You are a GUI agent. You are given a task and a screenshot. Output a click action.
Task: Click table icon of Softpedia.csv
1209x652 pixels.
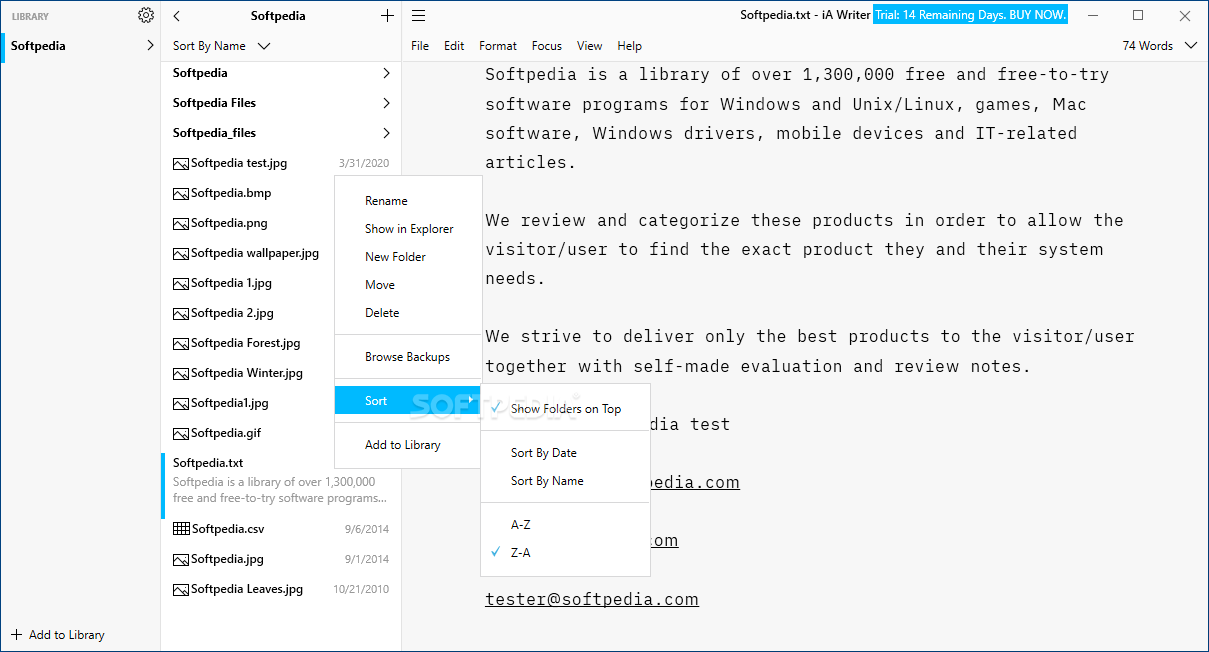(x=181, y=529)
